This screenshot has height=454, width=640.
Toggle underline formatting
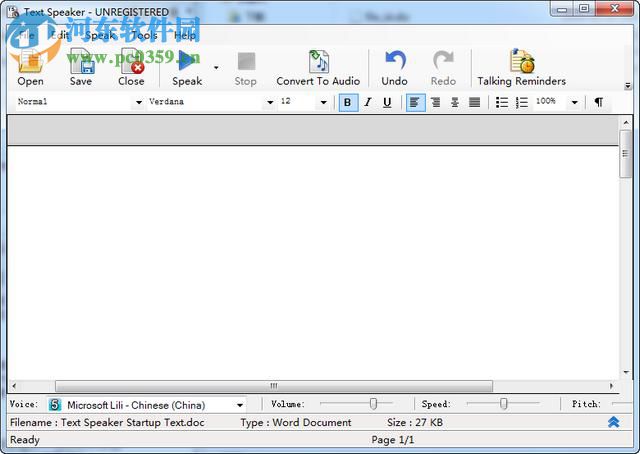[387, 102]
